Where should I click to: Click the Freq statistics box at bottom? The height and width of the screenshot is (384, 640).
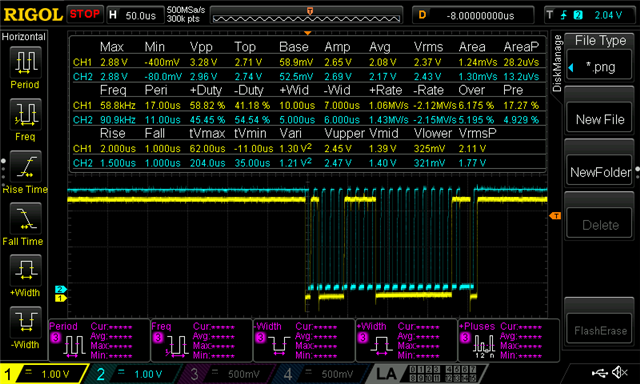coord(202,340)
